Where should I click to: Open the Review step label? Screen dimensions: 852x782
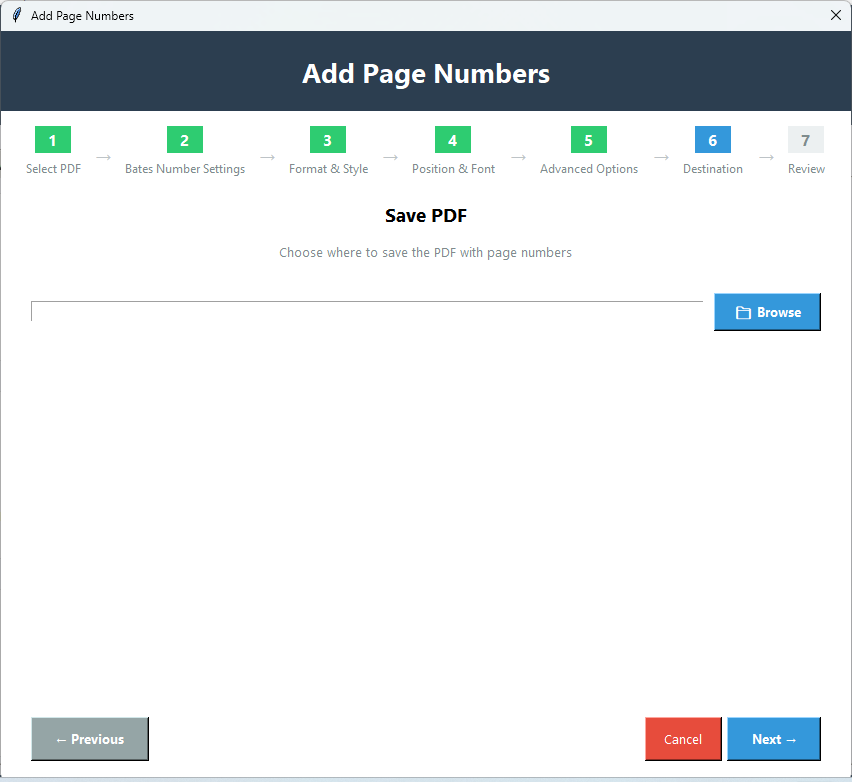point(806,169)
